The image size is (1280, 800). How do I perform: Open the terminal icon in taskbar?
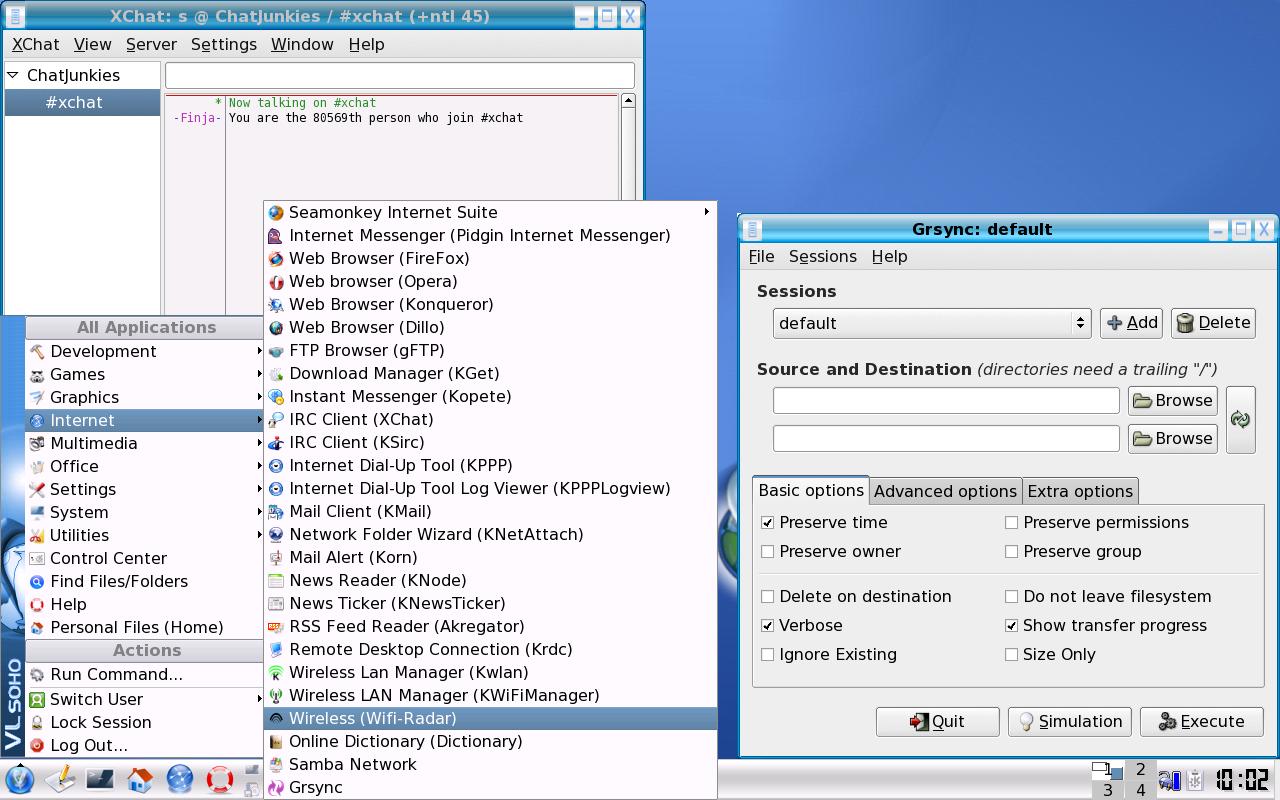coord(100,778)
